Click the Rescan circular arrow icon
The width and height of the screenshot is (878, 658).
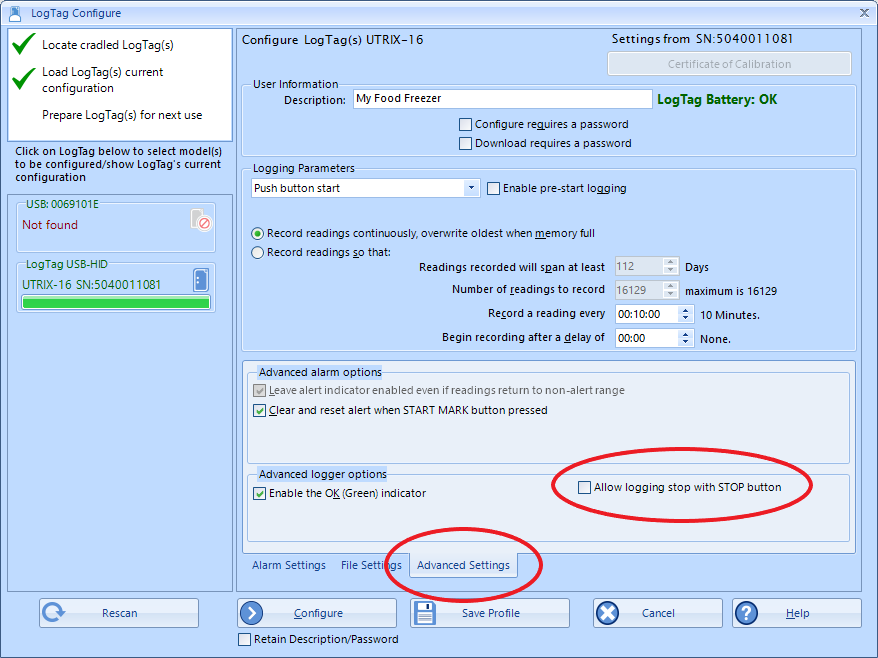coord(54,613)
